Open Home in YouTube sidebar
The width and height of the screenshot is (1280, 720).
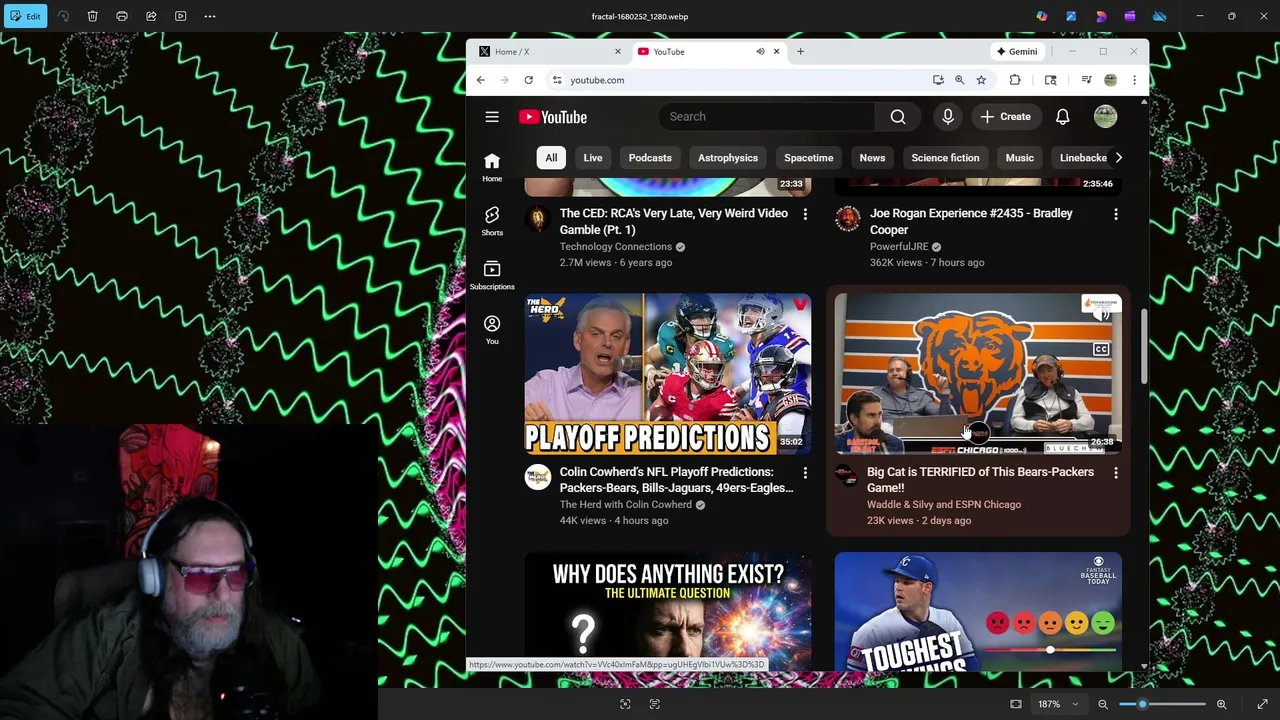(x=492, y=167)
